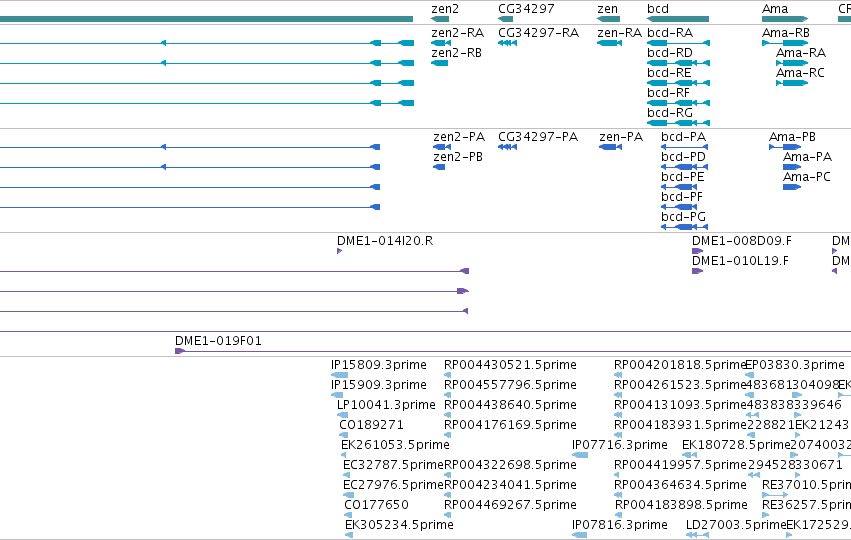Click EST RP004234041.5prime

point(510,486)
